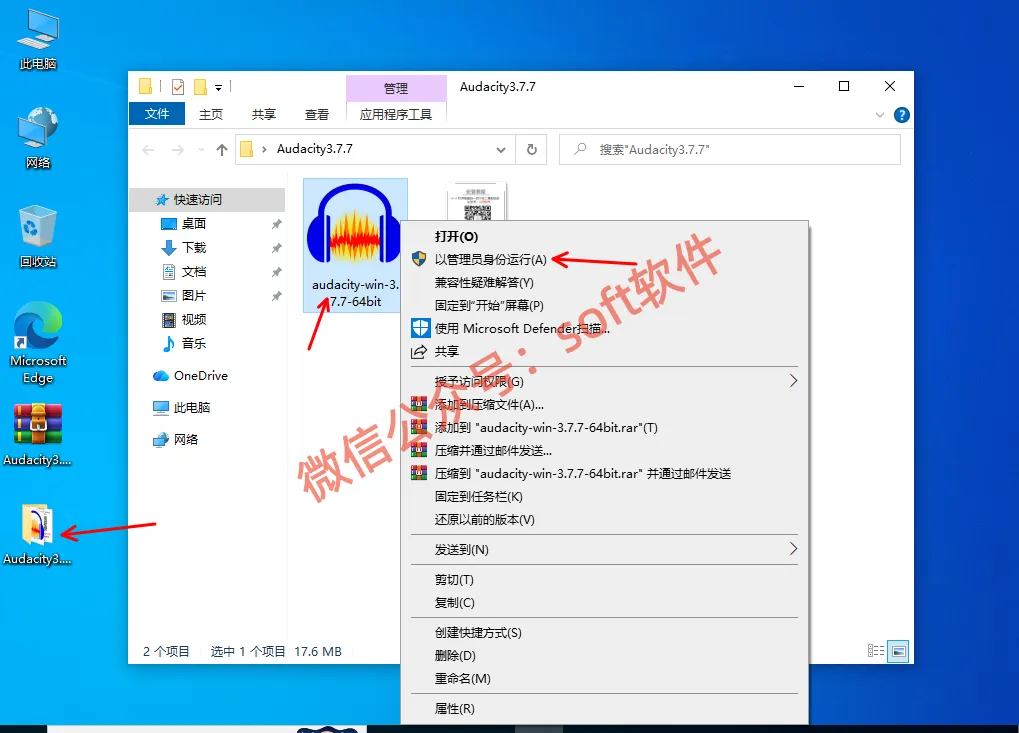Image resolution: width=1019 pixels, height=733 pixels.
Task: Expand the address bar history dropdown
Action: click(x=501, y=150)
